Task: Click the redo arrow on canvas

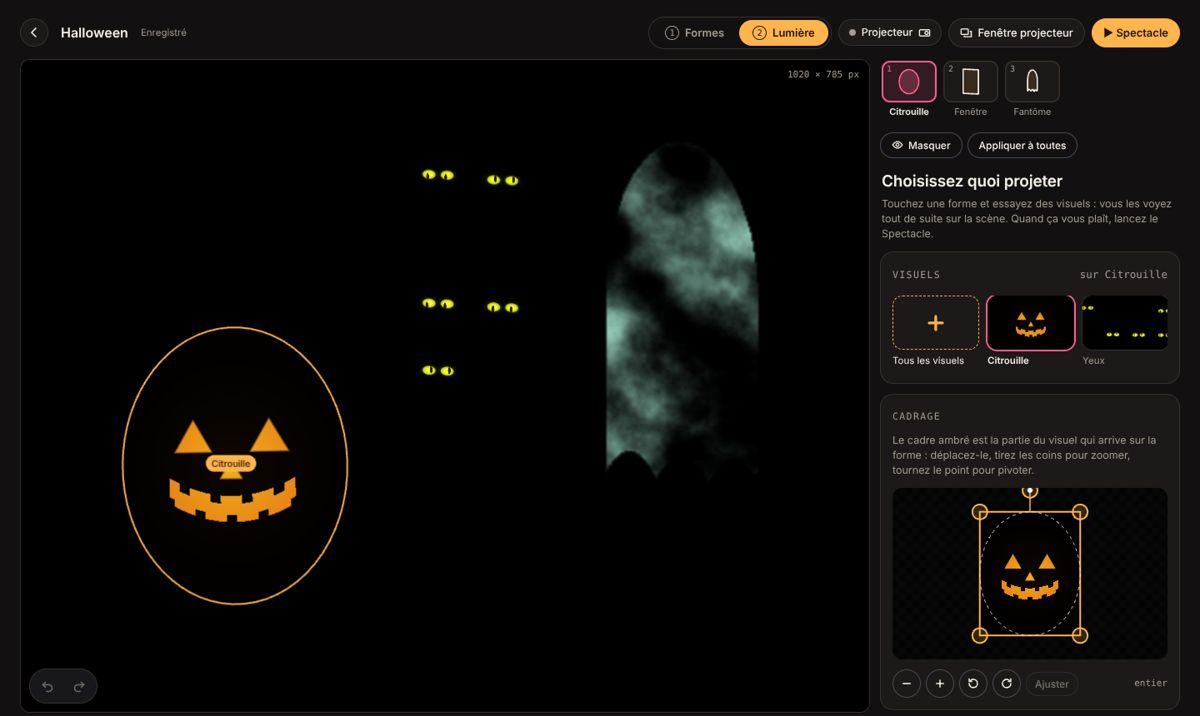Action: (79, 687)
